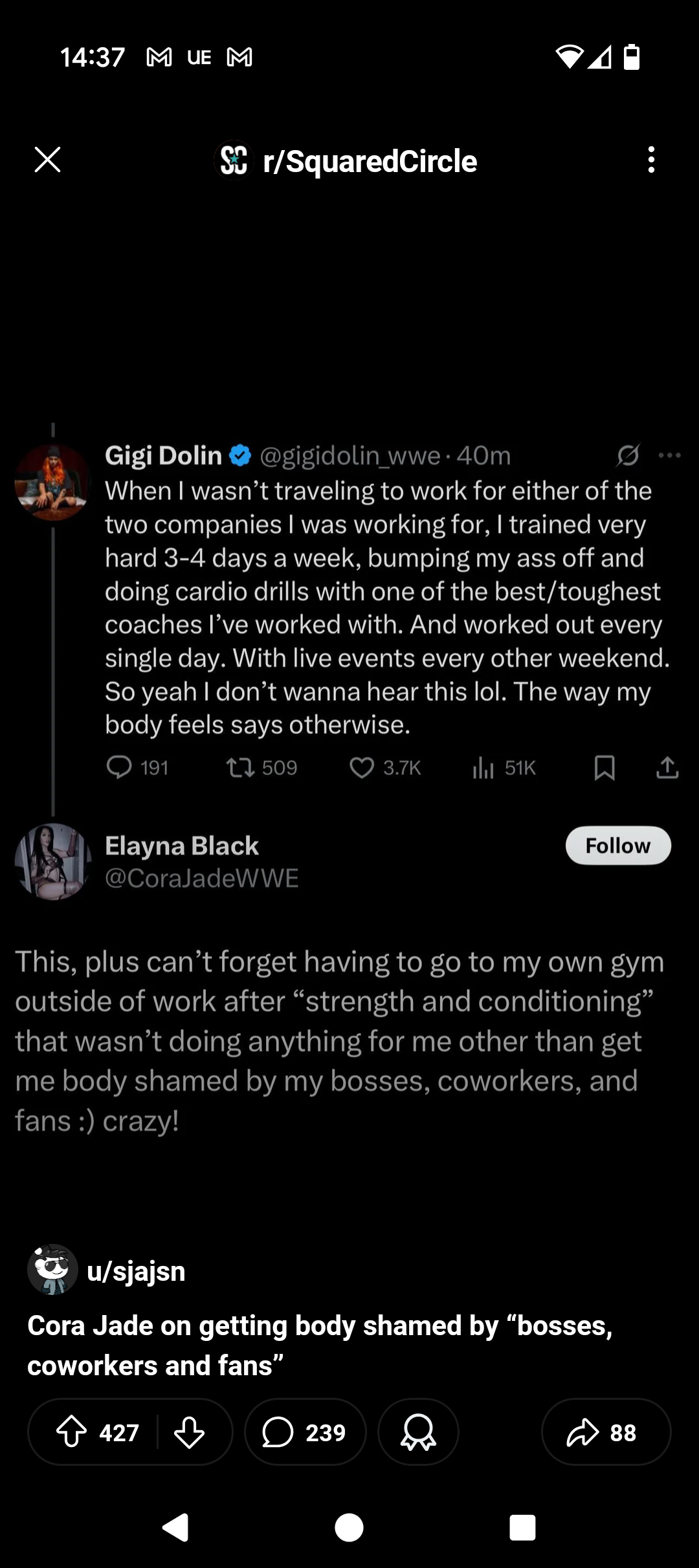Open the three-dot overflow menu
This screenshot has height=1568, width=699.
click(651, 160)
